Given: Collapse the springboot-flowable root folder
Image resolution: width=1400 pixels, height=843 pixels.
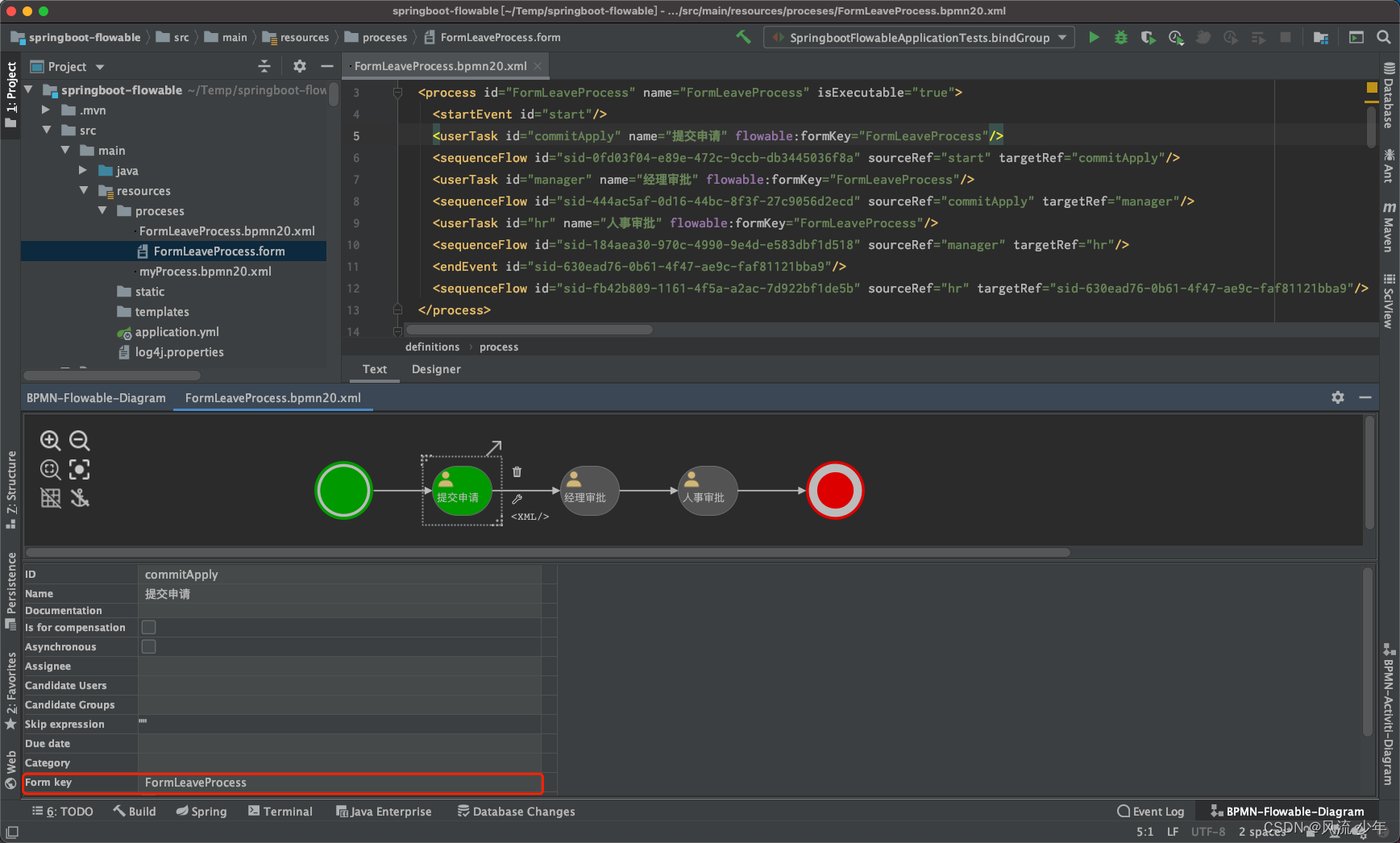Looking at the screenshot, I should pyautogui.click(x=29, y=89).
